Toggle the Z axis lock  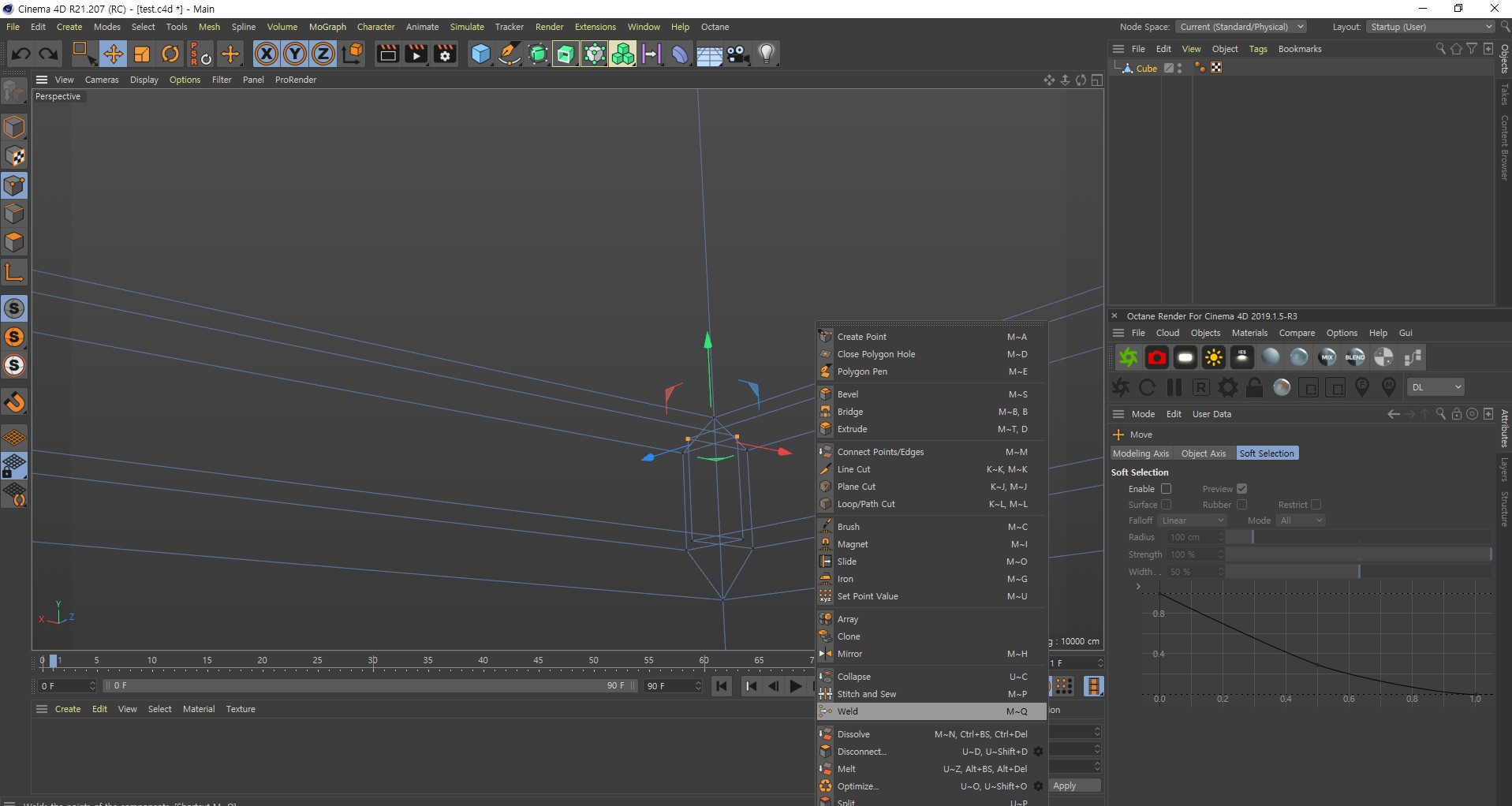tap(323, 54)
